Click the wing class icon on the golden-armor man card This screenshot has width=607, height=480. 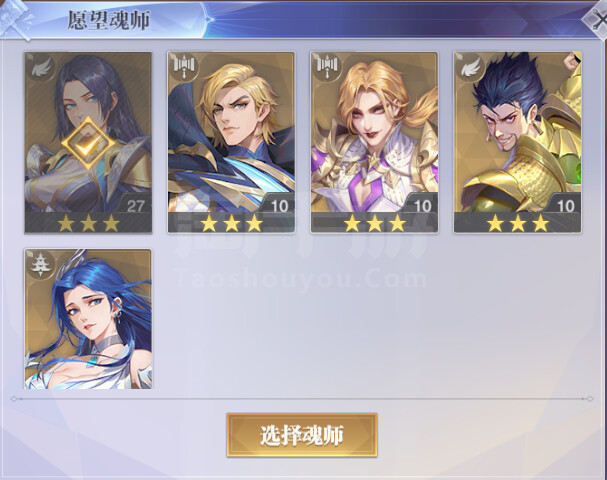pyautogui.click(x=471, y=68)
